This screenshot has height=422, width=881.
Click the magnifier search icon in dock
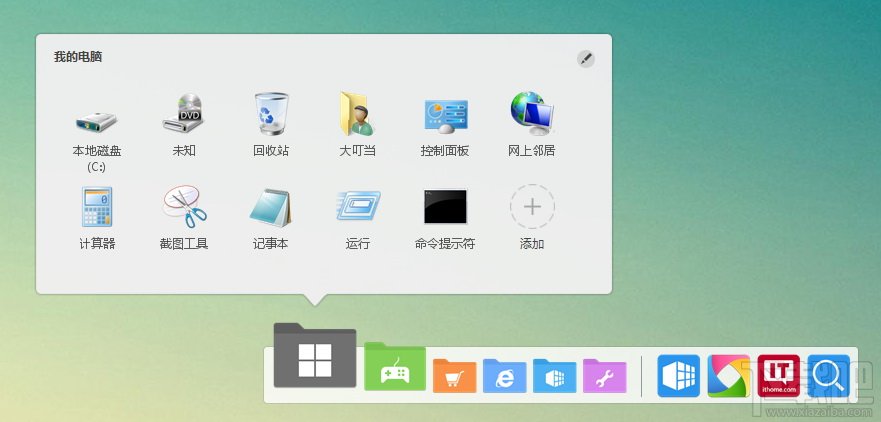pos(829,376)
